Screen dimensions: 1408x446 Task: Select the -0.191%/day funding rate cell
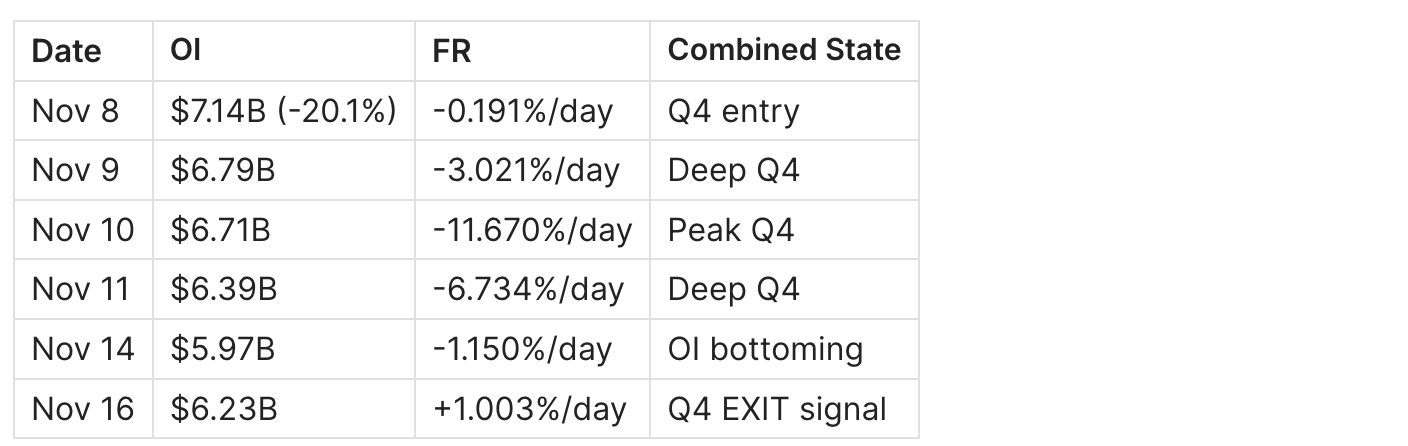click(x=522, y=111)
